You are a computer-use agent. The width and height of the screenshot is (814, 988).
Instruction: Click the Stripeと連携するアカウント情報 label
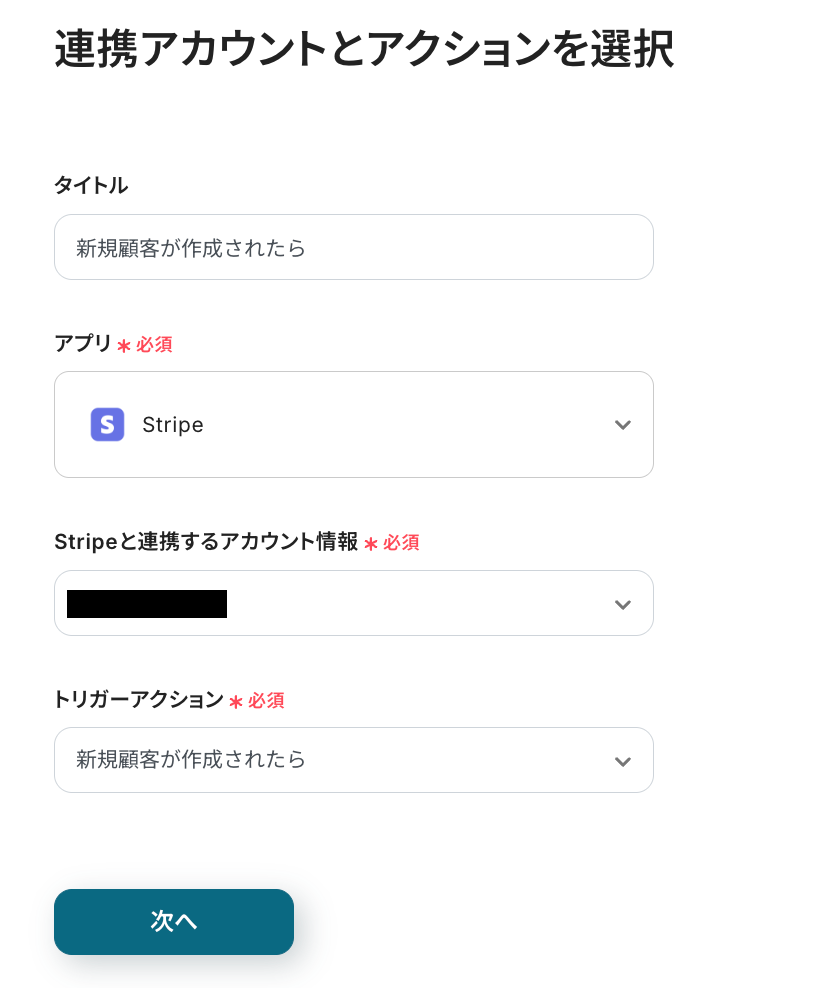(x=206, y=542)
